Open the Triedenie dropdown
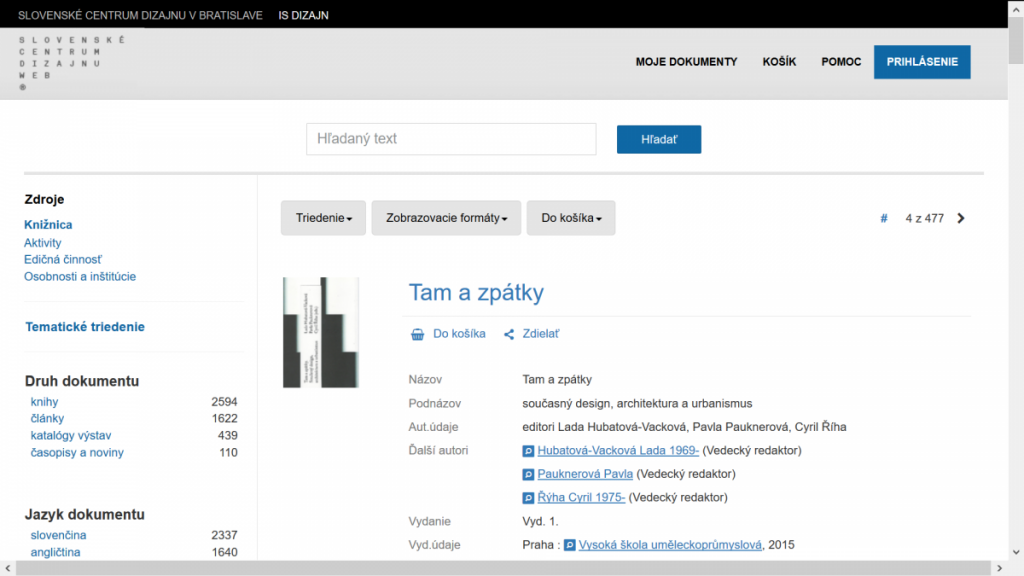This screenshot has height=576, width=1024. (323, 218)
